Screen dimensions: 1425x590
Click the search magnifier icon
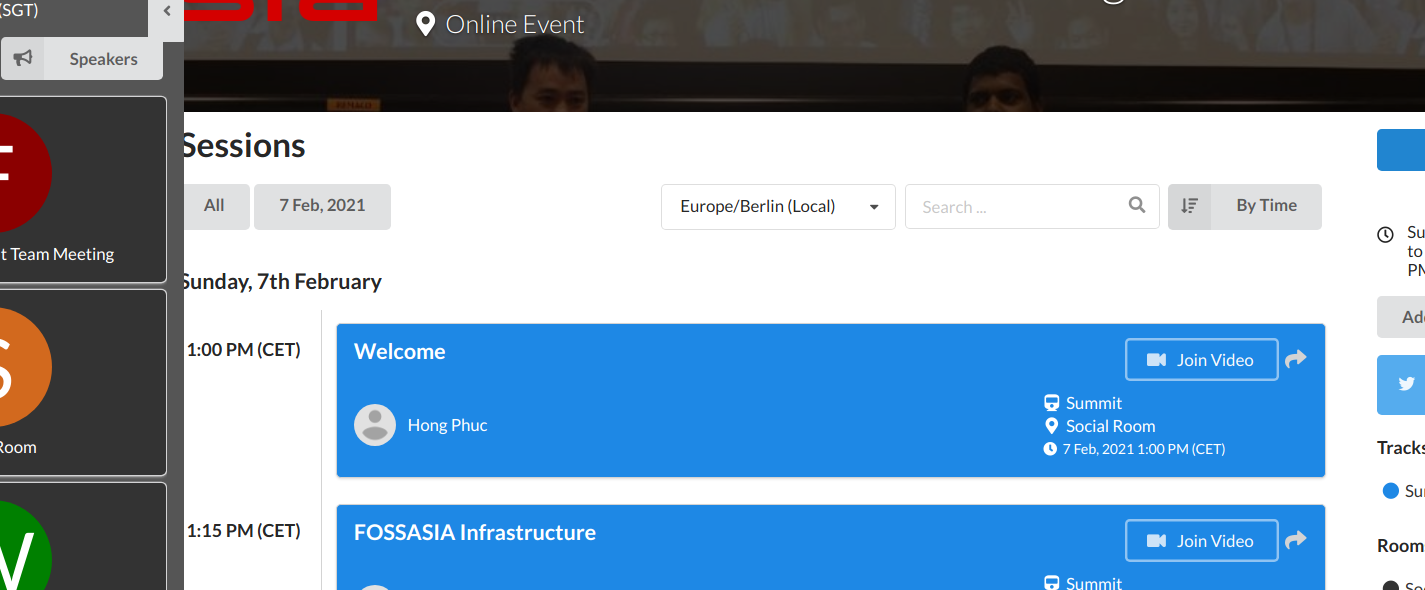pyautogui.click(x=1137, y=205)
